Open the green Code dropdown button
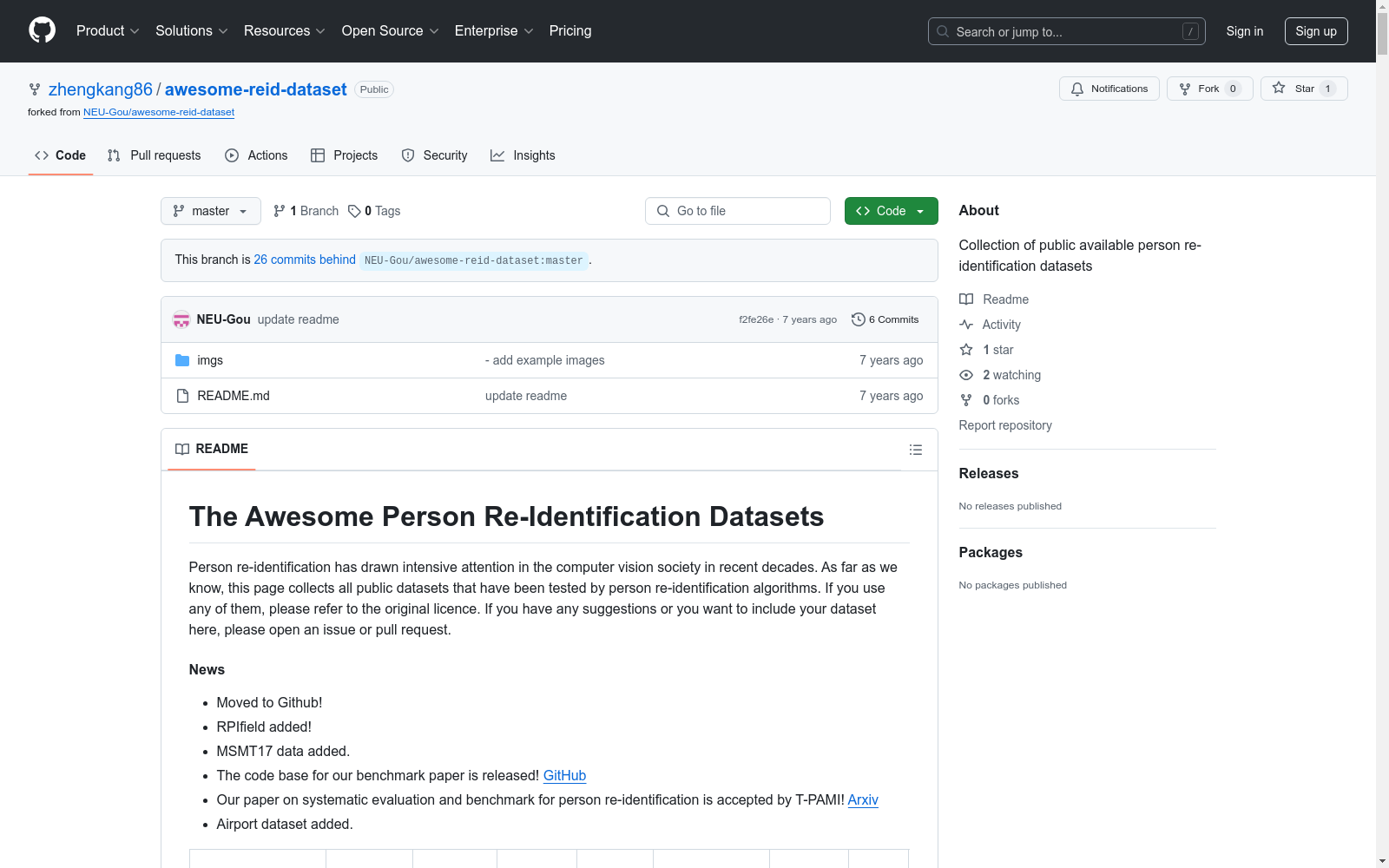 (x=892, y=211)
